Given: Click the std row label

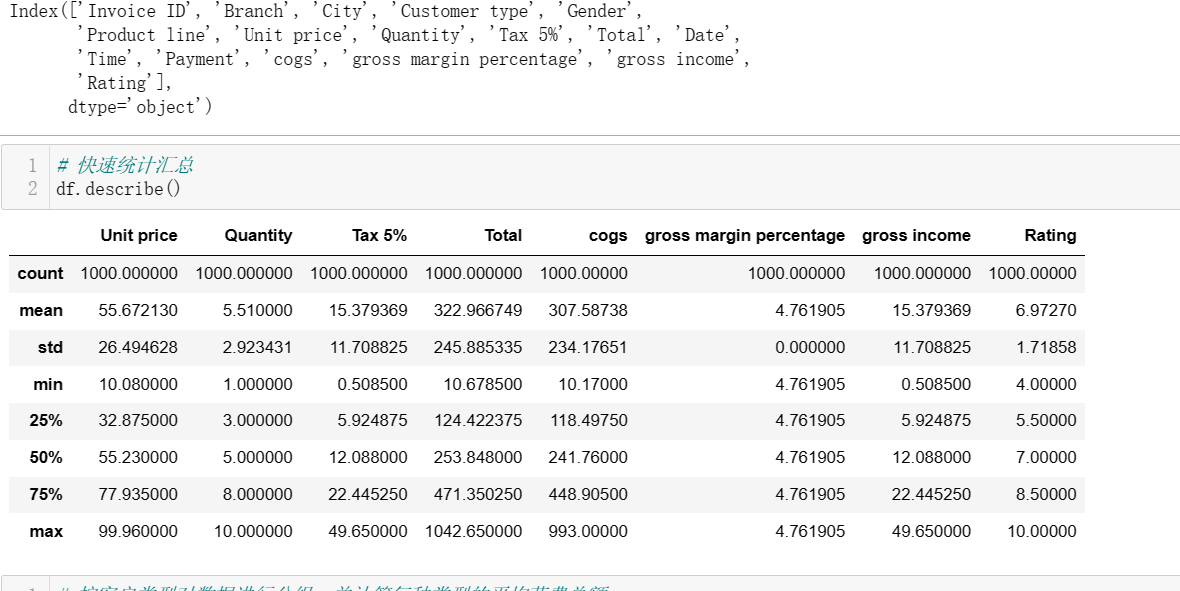Looking at the screenshot, I should click(50, 347).
